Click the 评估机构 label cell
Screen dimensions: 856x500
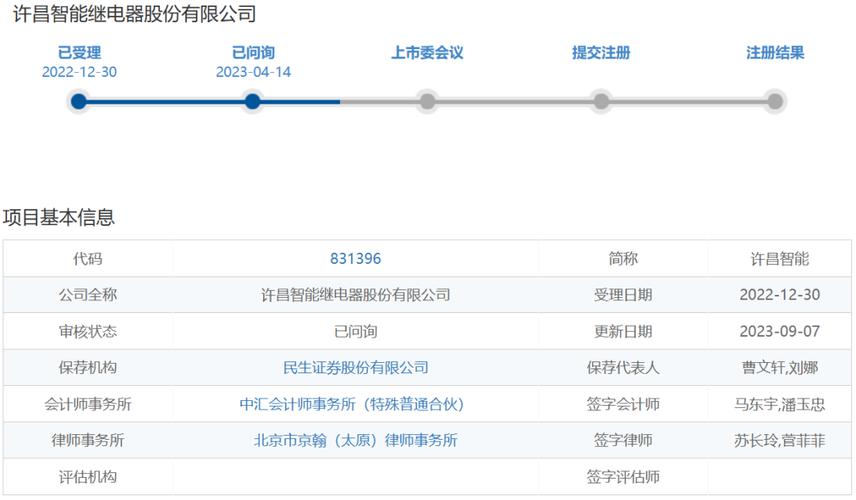(x=88, y=477)
